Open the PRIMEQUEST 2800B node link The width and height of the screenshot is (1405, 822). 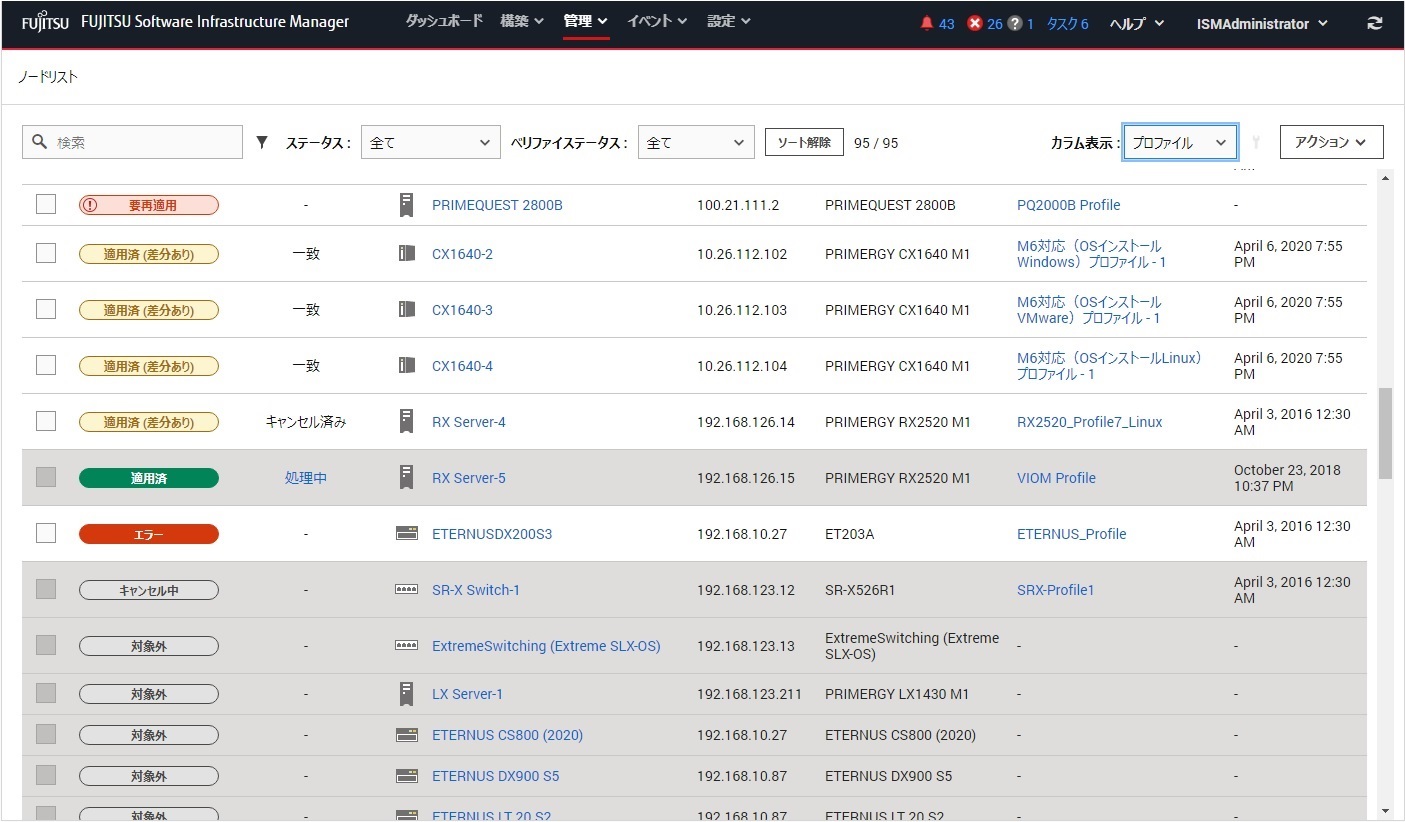click(497, 205)
